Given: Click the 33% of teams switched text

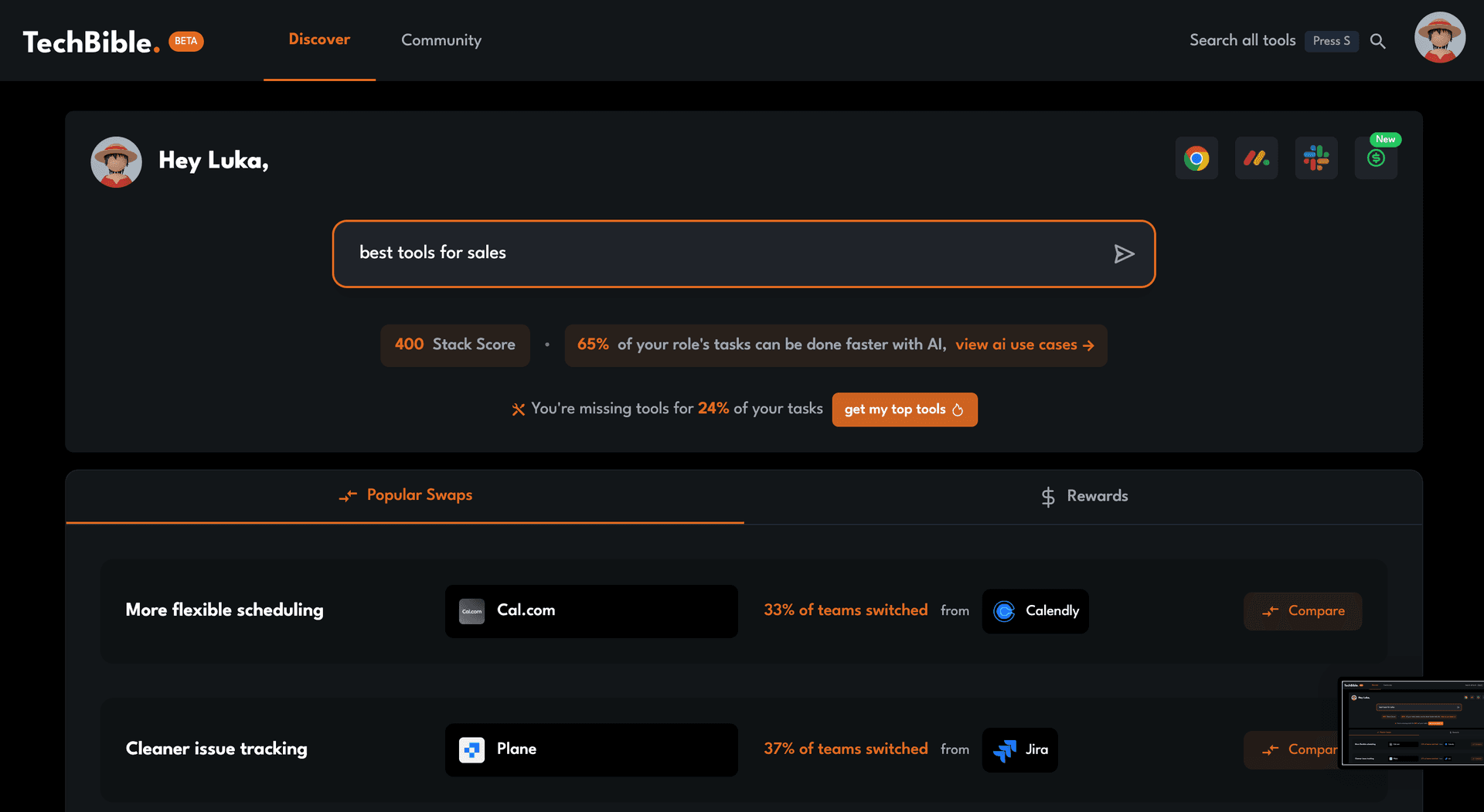Looking at the screenshot, I should click(x=846, y=610).
